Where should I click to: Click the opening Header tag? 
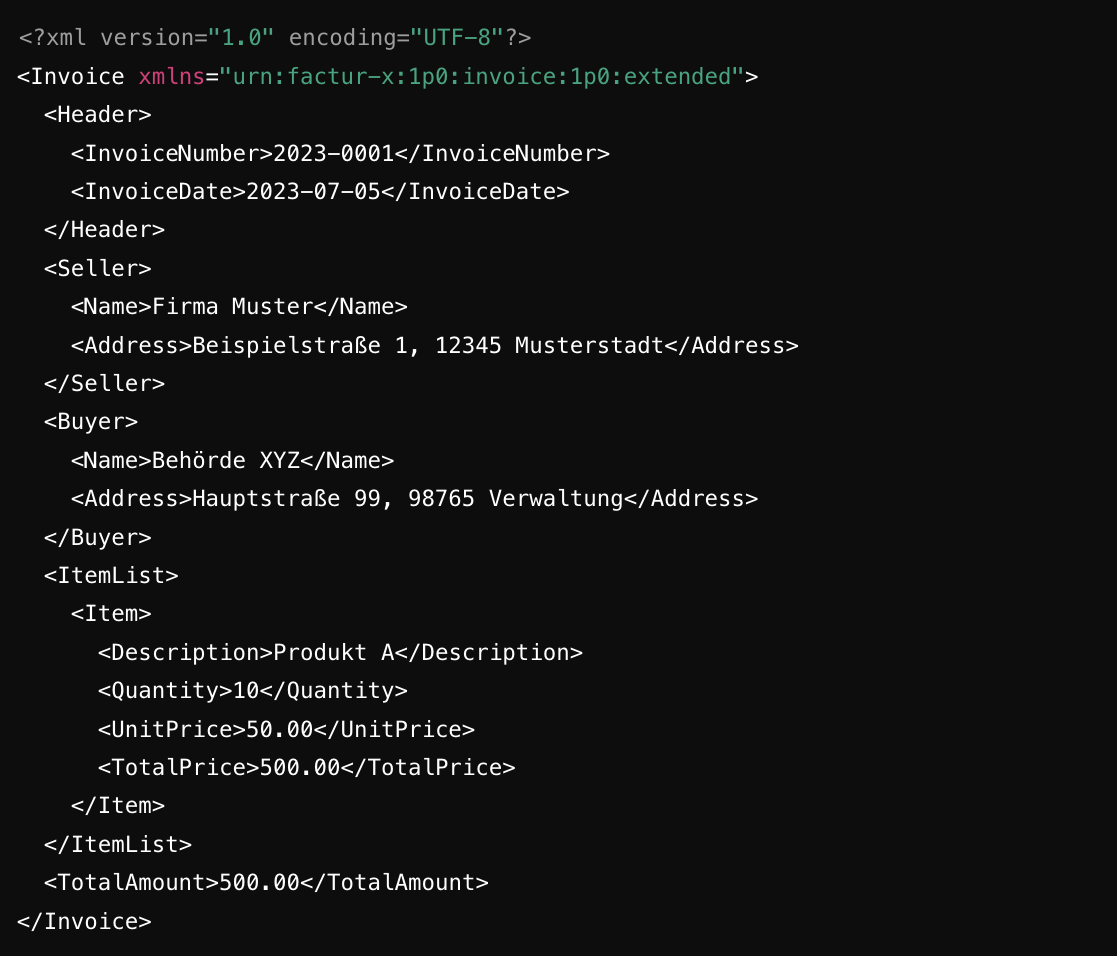97,115
